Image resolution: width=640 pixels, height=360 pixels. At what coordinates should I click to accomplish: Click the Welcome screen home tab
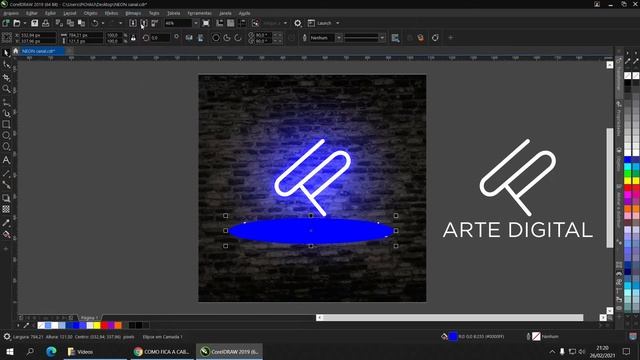(x=16, y=51)
